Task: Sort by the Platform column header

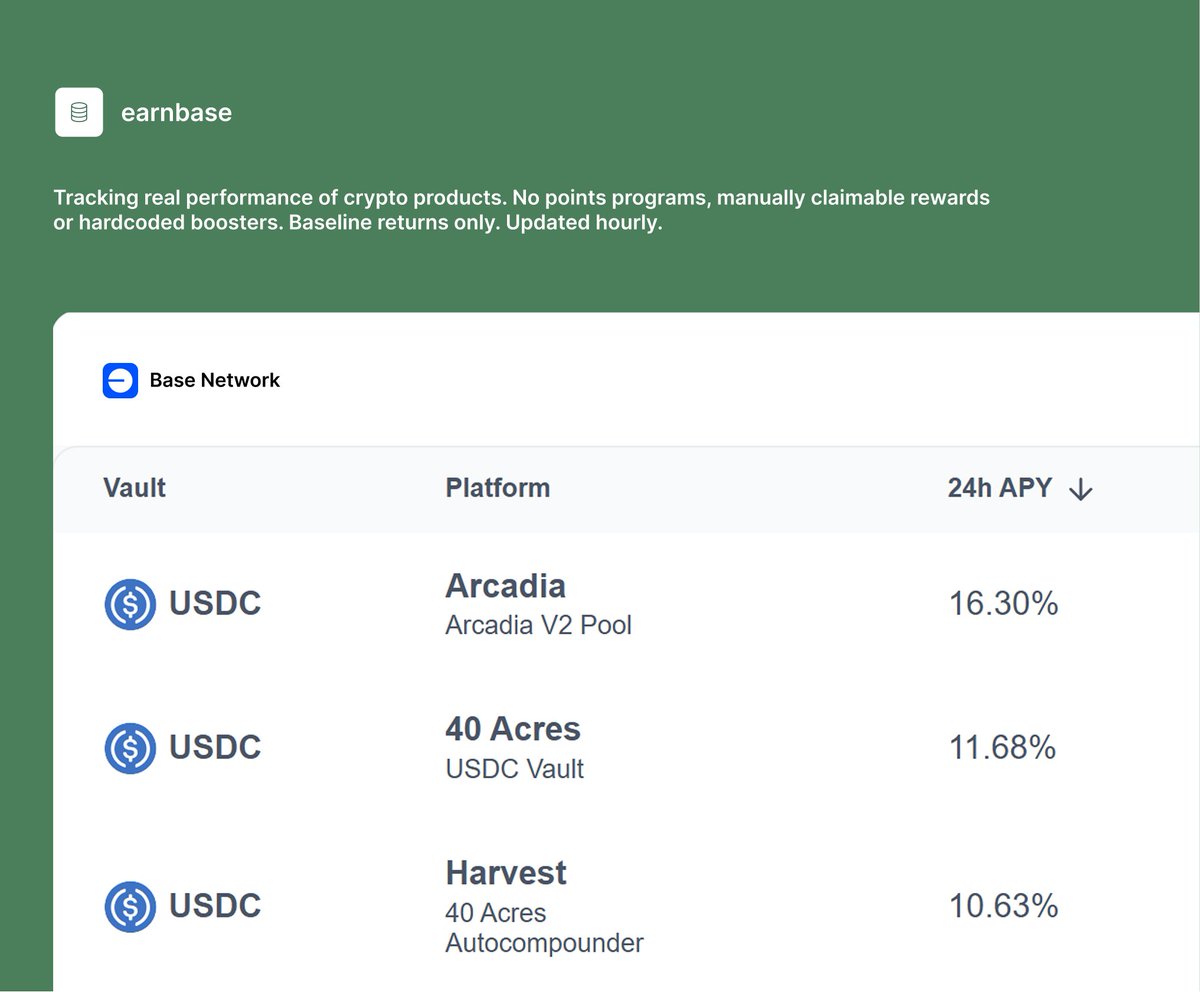Action: pos(498,488)
